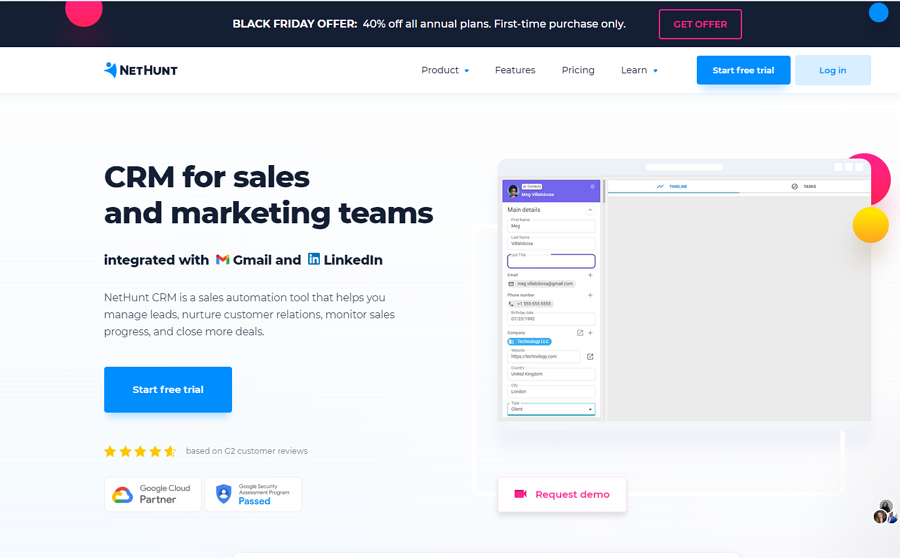
Task: Click the open-link icon beside Website field
Action: (x=590, y=356)
